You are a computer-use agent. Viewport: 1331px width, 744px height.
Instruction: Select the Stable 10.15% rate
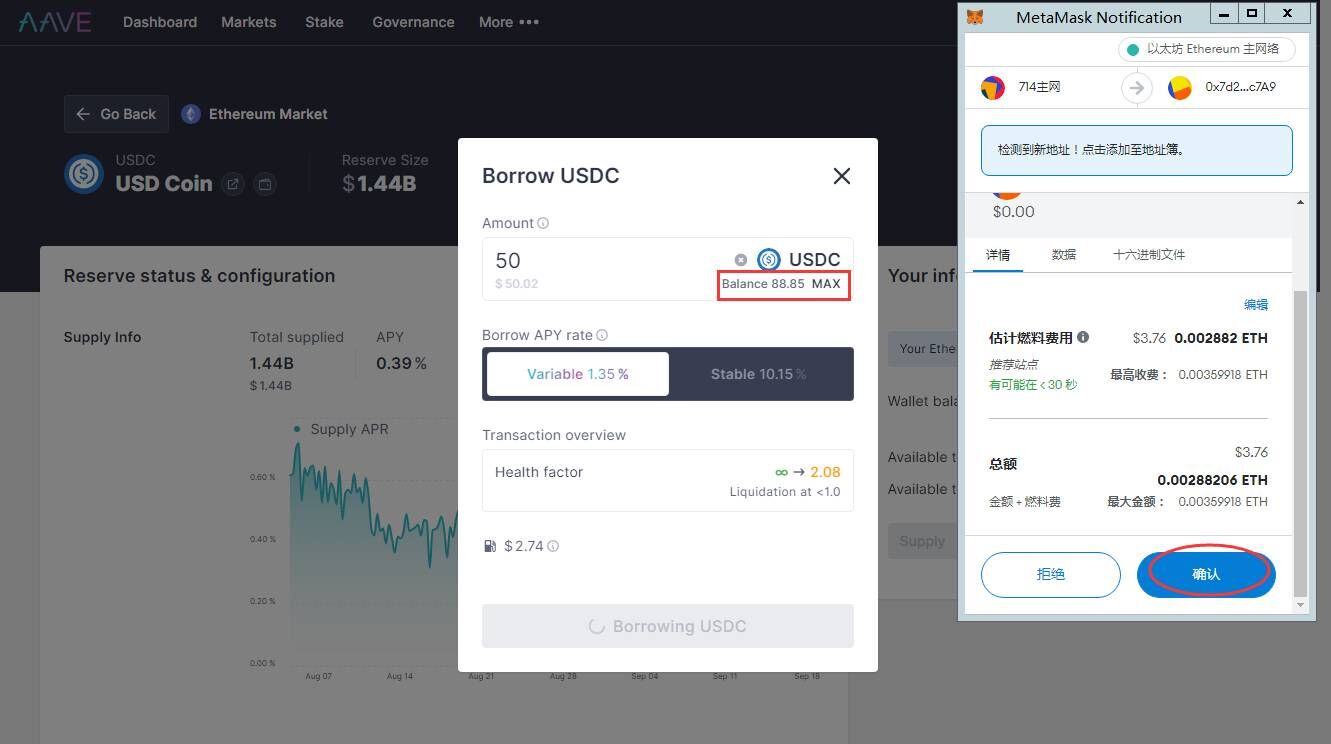pos(759,374)
